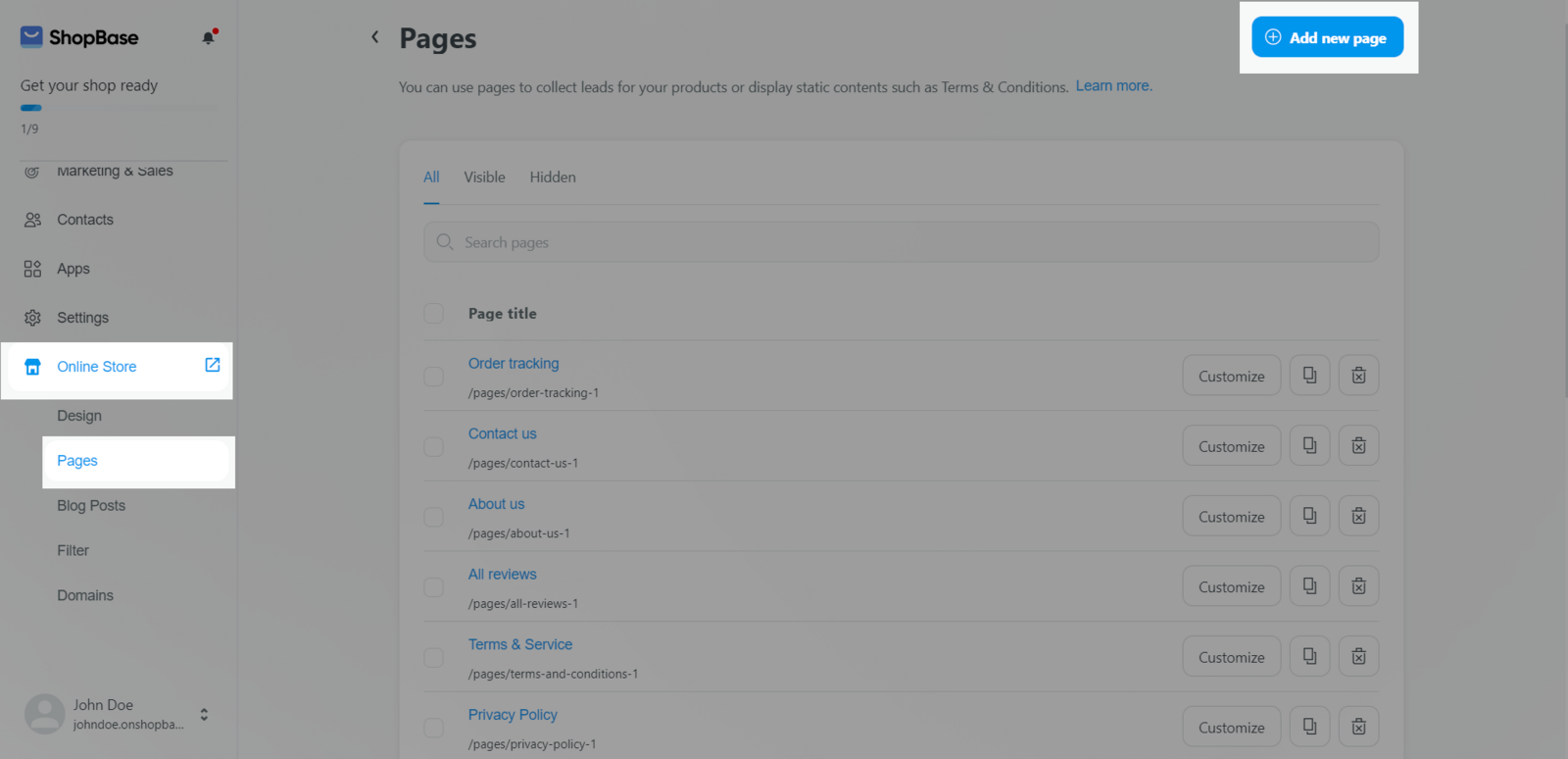Duplicate the Contact us page
This screenshot has width=1568, height=759.
(1309, 446)
